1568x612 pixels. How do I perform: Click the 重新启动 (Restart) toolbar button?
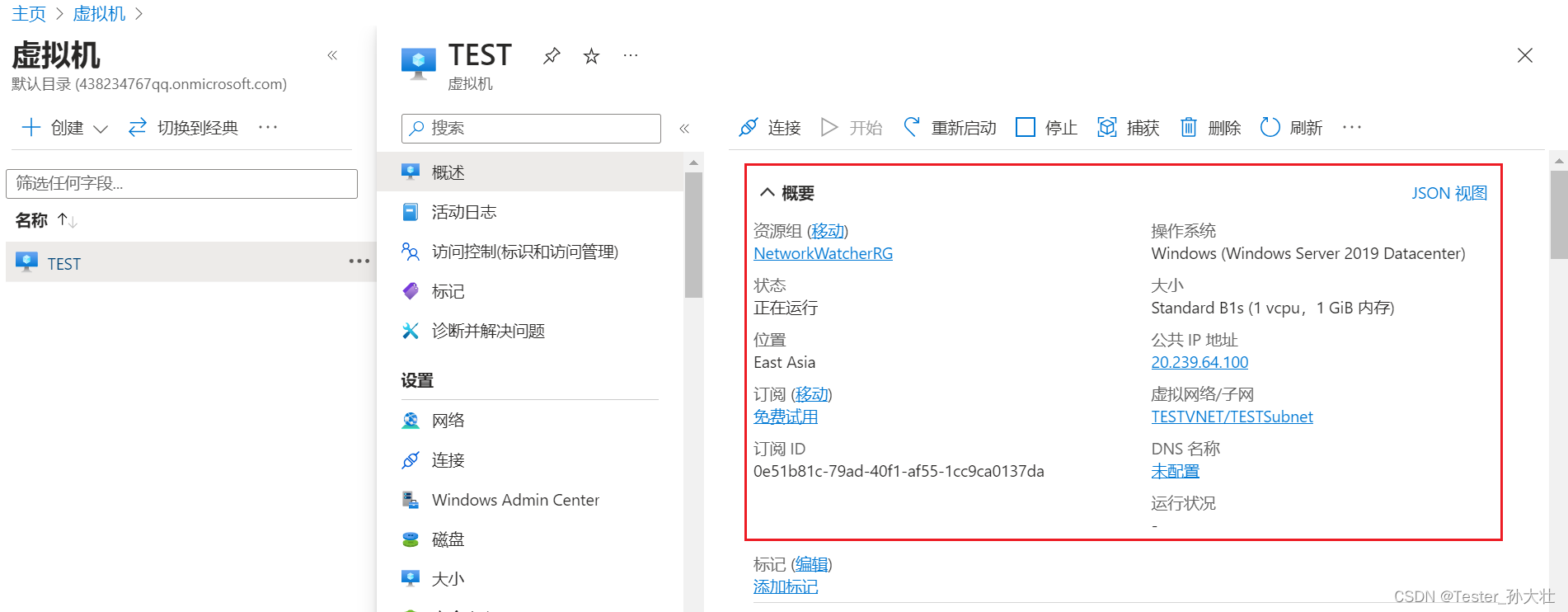950,128
